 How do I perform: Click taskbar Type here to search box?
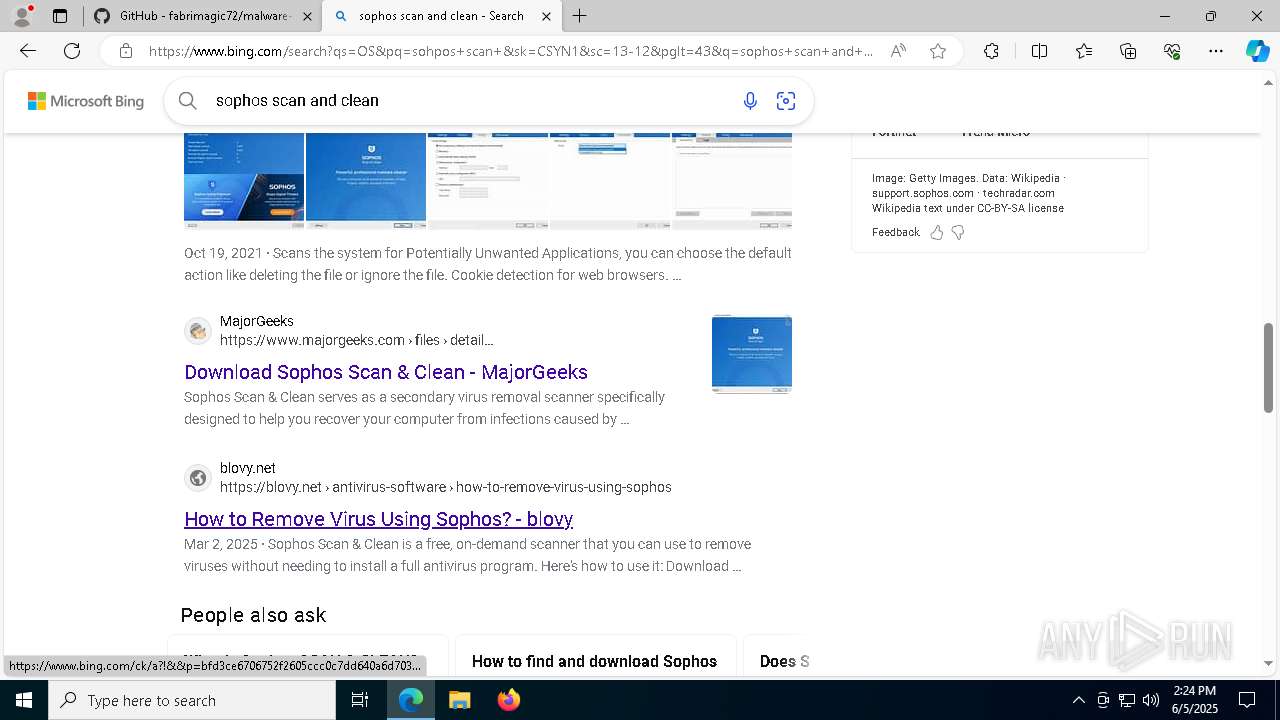[x=192, y=700]
